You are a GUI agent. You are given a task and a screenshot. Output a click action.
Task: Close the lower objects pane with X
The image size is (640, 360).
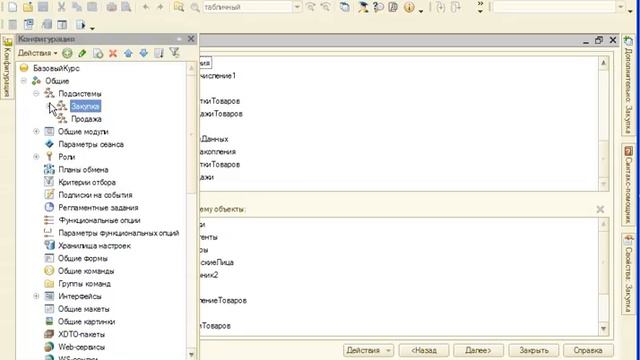(x=600, y=209)
